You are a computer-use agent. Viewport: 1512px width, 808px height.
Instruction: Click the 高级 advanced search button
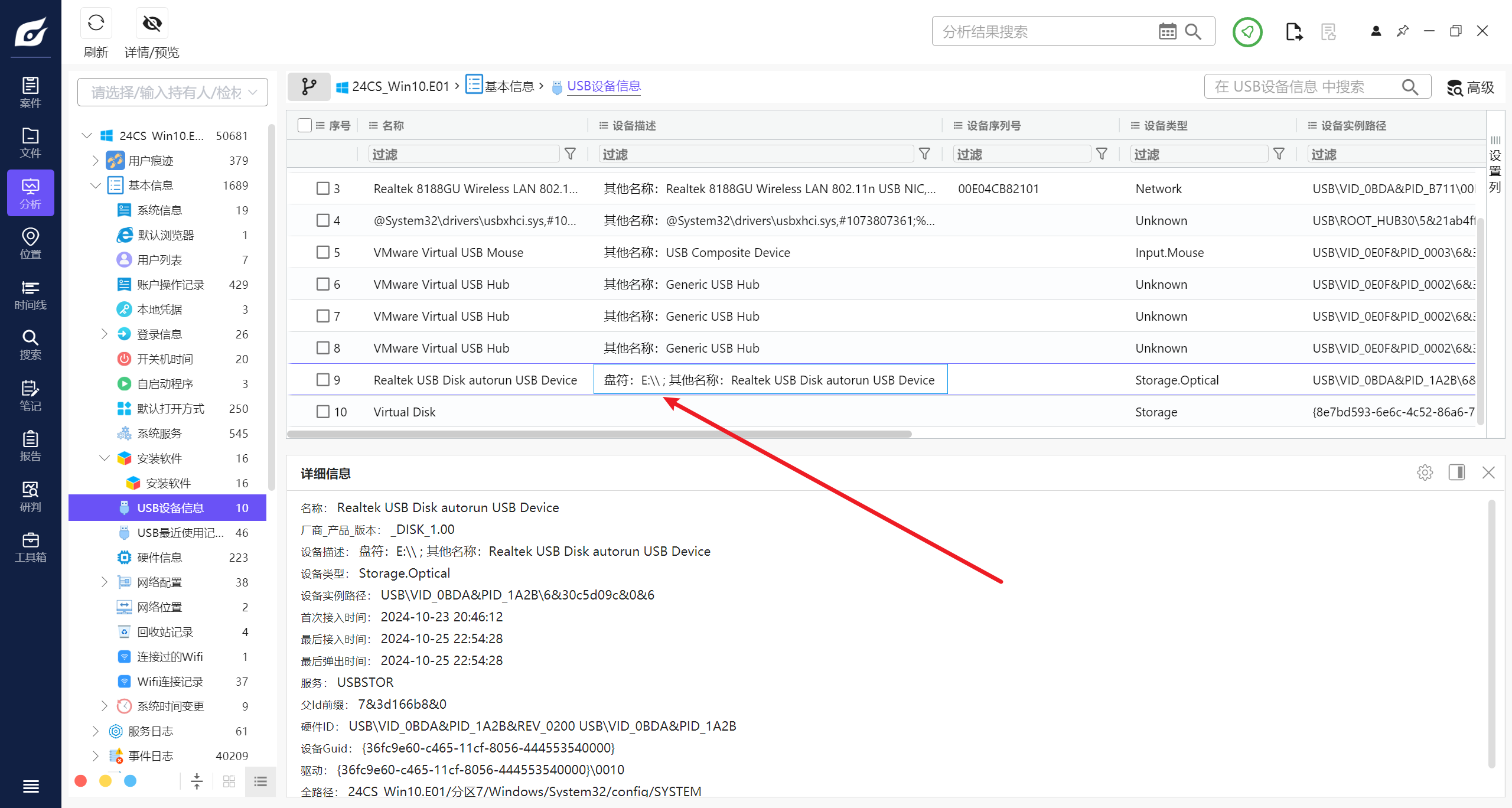pos(1471,87)
